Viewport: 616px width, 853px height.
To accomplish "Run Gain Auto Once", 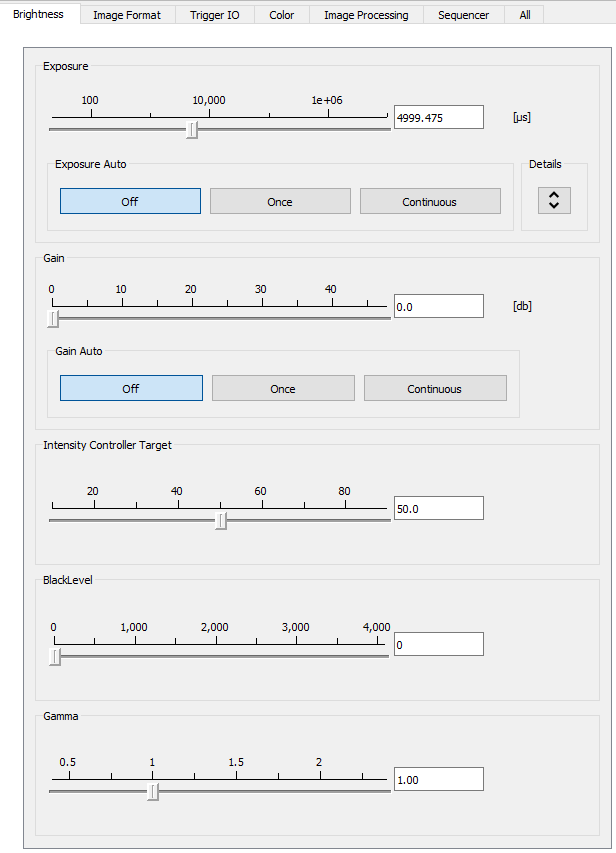I will pyautogui.click(x=283, y=388).
